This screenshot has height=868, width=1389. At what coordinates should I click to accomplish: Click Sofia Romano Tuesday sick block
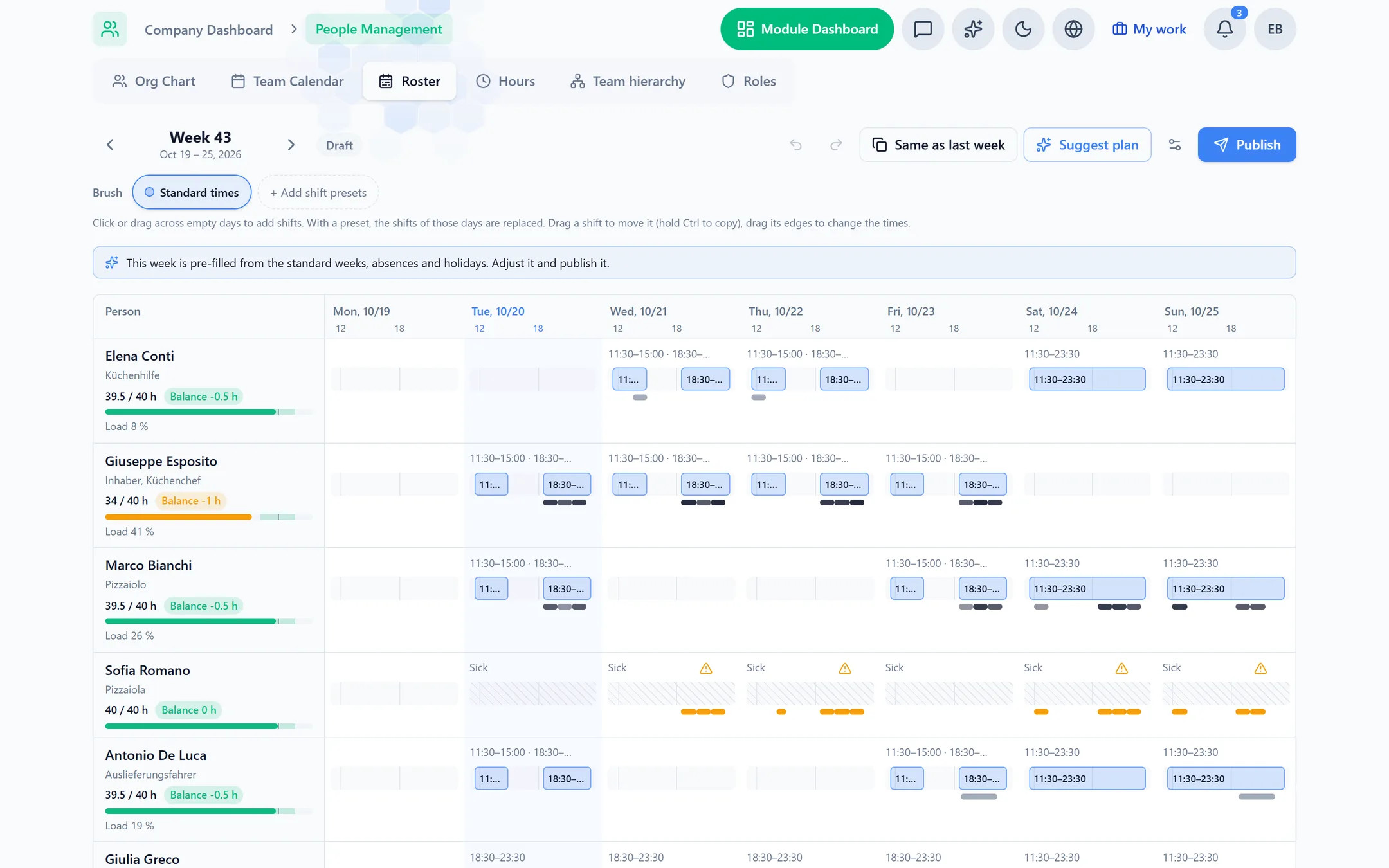[x=532, y=693]
